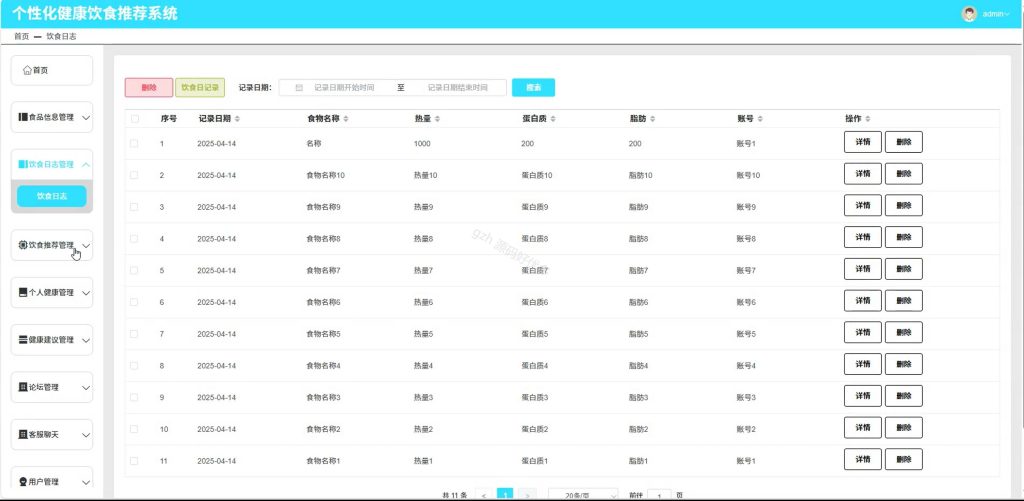The height and width of the screenshot is (501, 1024).
Task: Click 首页 in the breadcrumb
Action: tap(22, 37)
